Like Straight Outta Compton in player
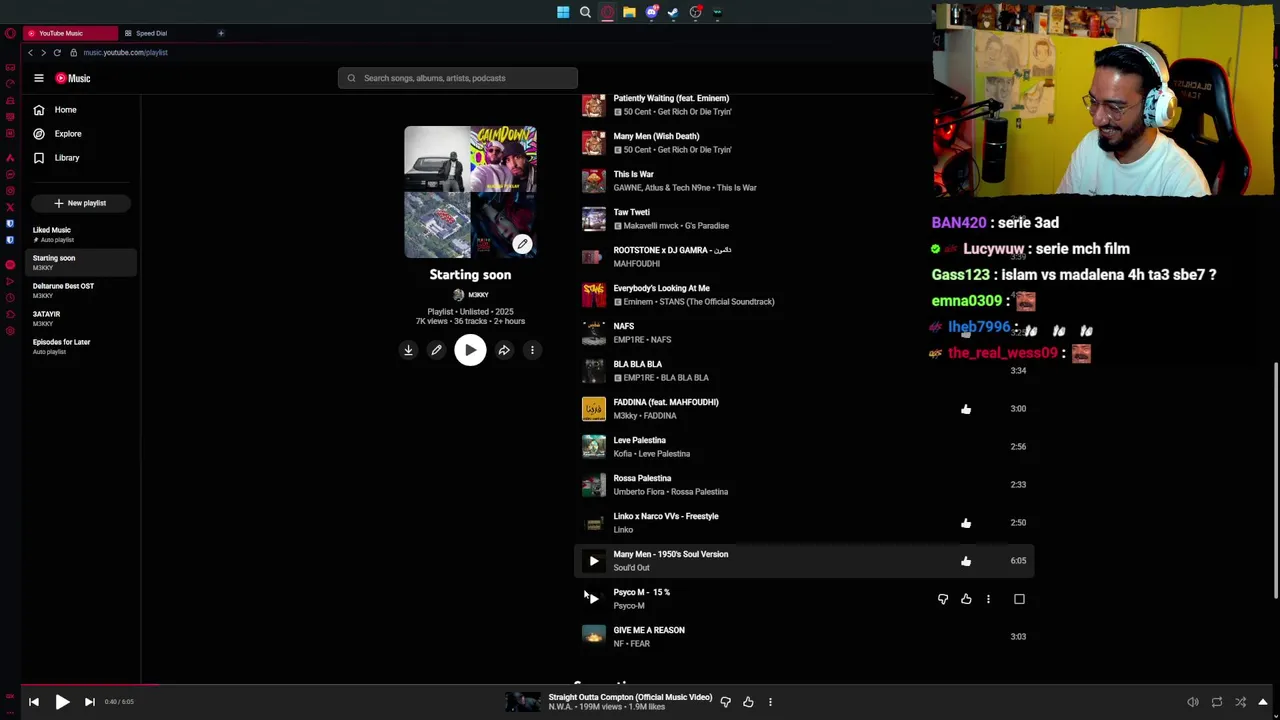 coord(748,702)
